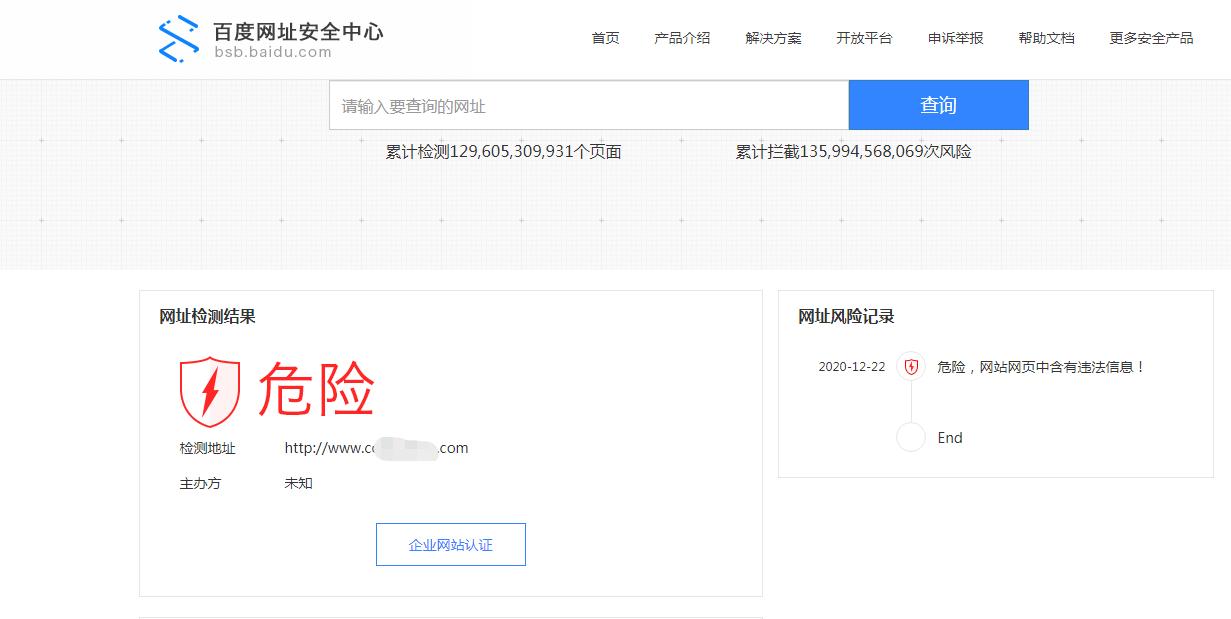Expand 更多安全产品 menu
This screenshot has width=1231, height=619.
(1150, 38)
